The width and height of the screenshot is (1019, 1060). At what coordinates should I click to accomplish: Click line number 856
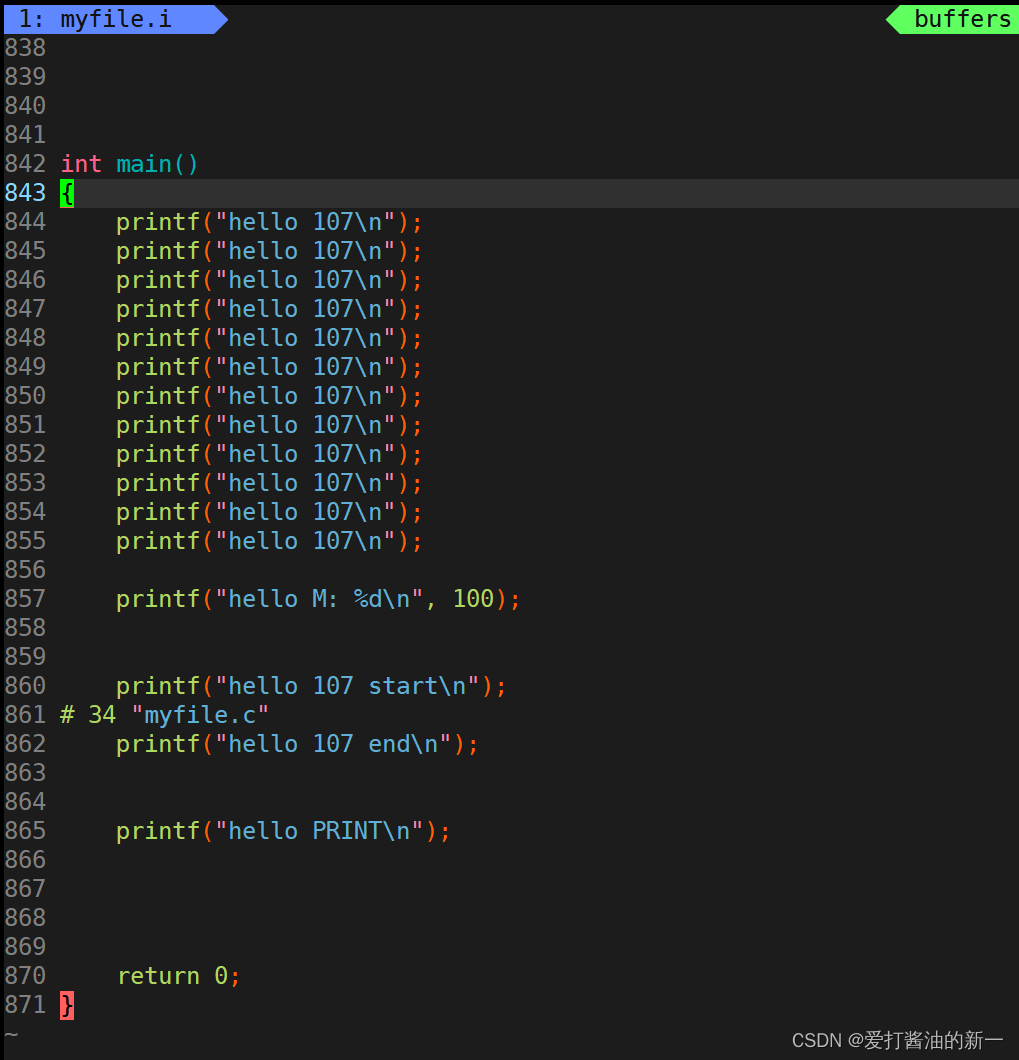click(x=25, y=570)
